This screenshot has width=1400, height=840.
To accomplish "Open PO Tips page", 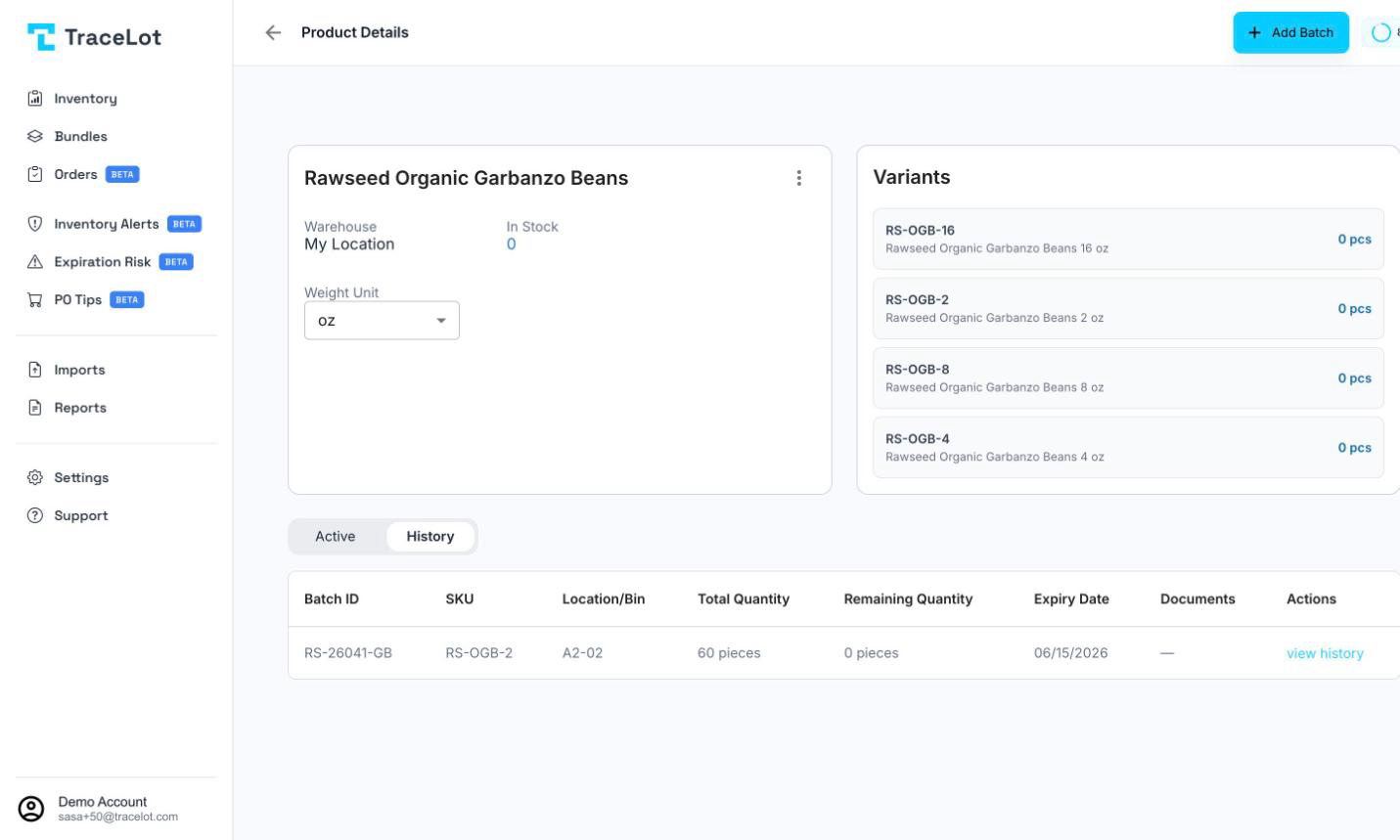I will (x=77, y=300).
